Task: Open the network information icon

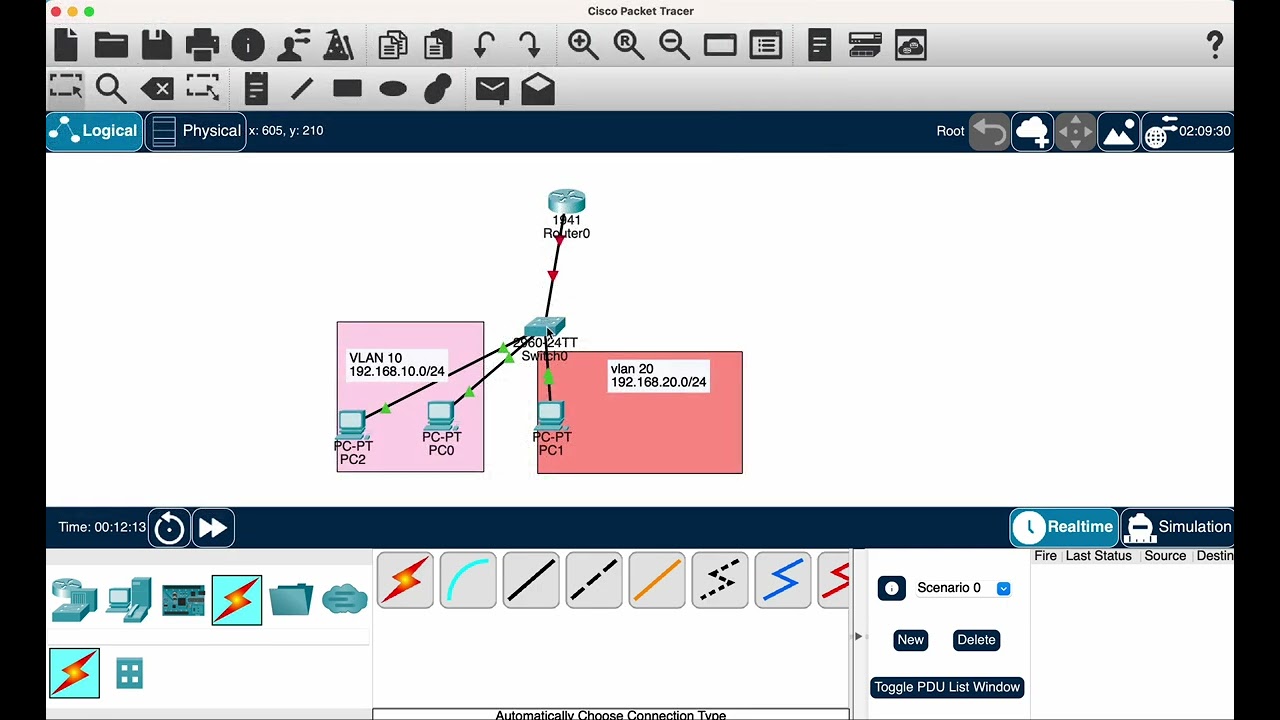Action: click(248, 45)
